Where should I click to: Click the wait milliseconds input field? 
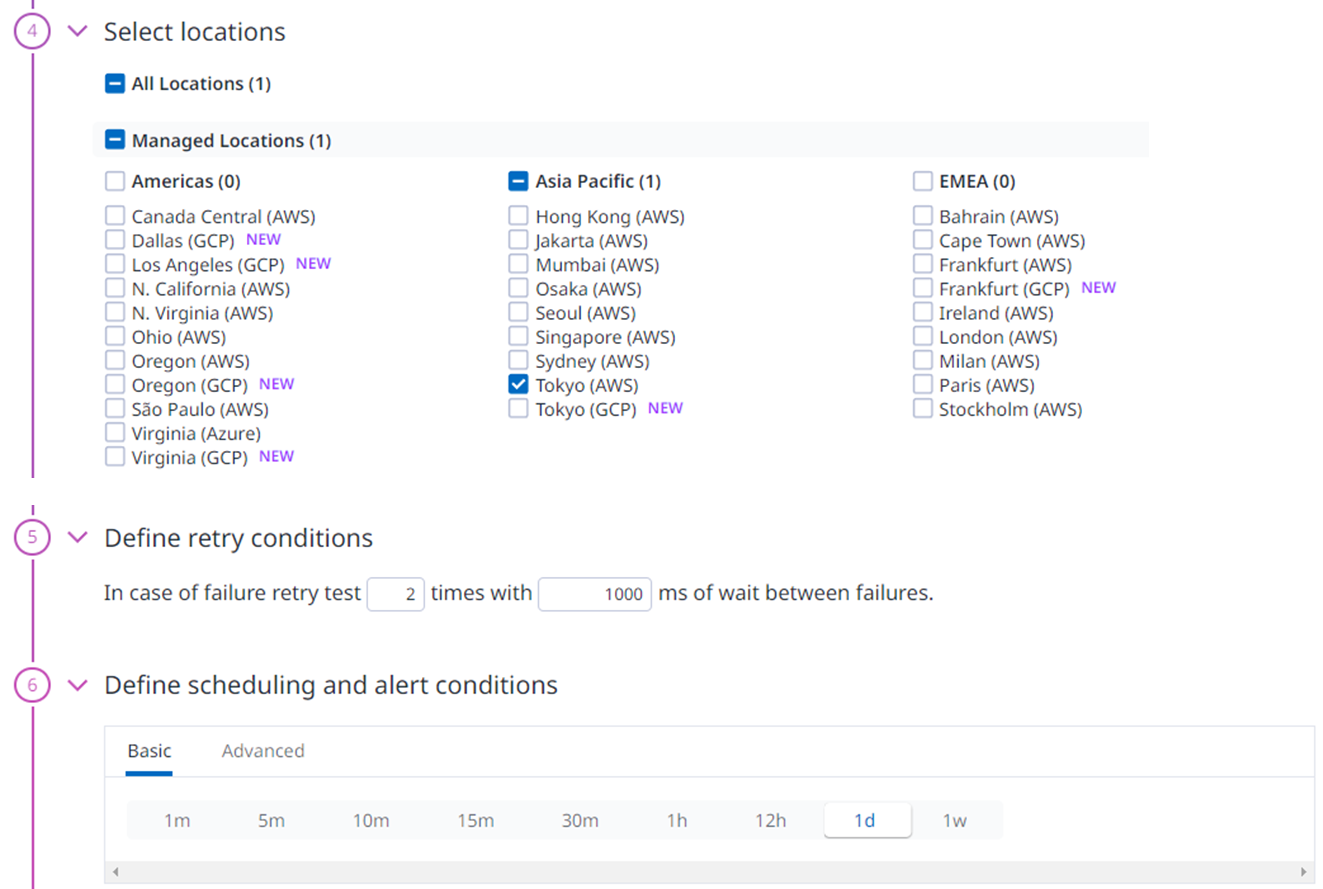[595, 594]
